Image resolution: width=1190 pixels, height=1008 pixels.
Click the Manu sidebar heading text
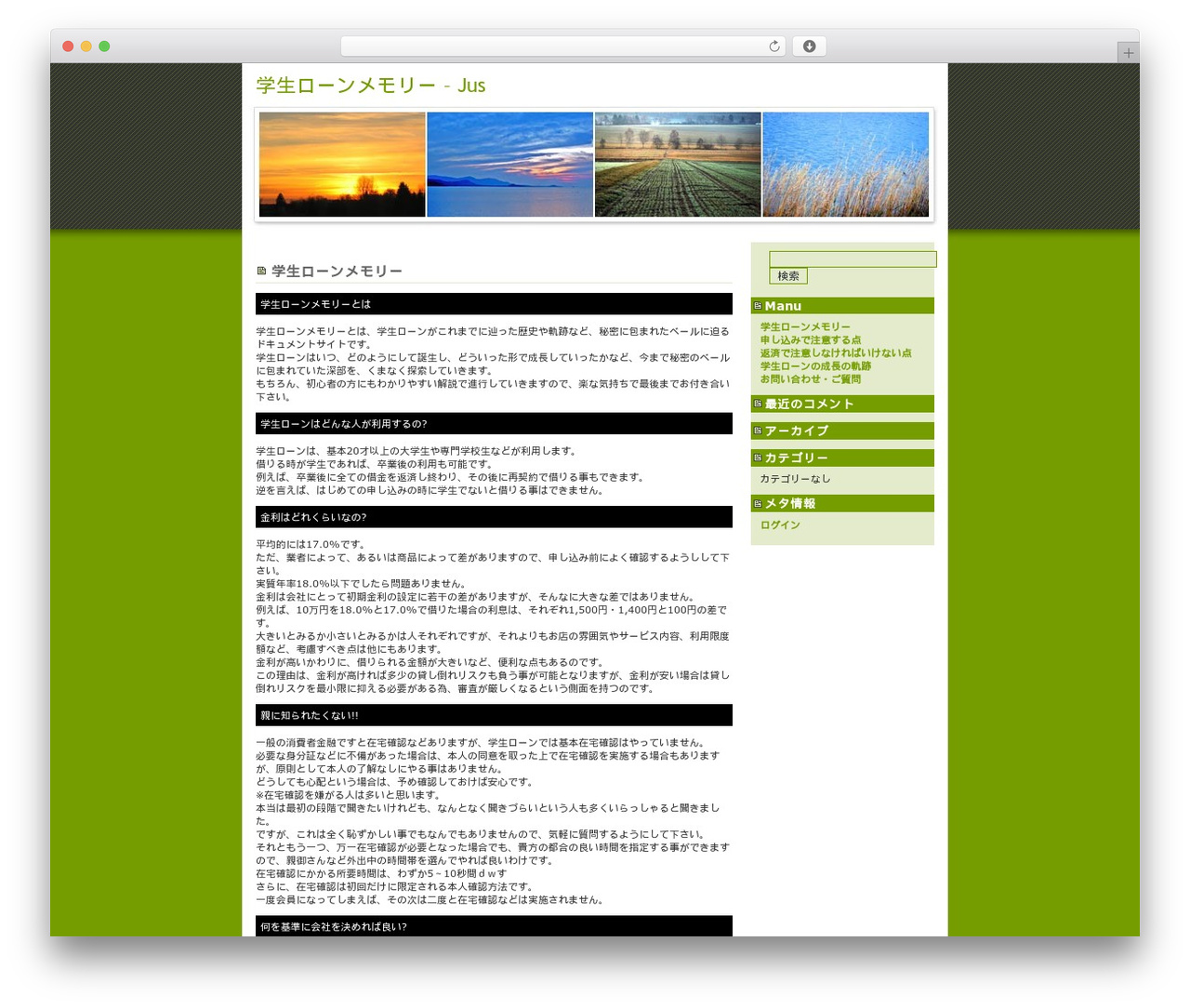[x=783, y=306]
